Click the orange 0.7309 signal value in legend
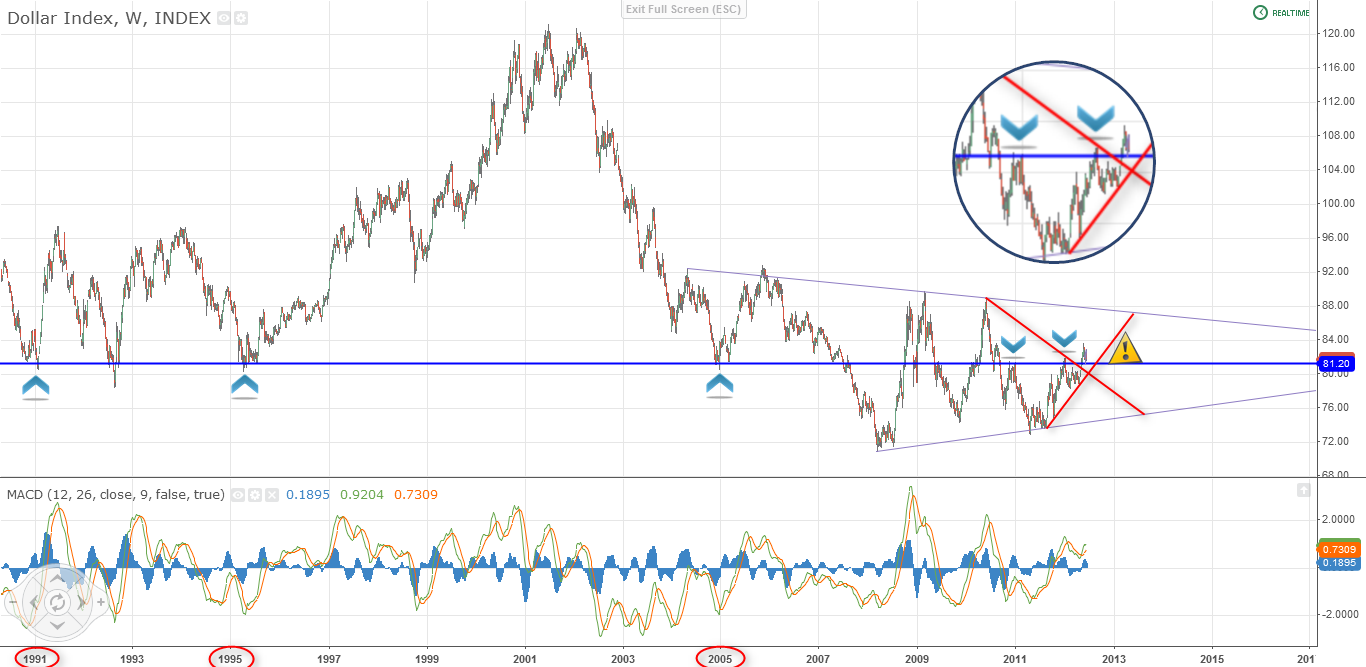Screen dimensions: 1366x667 [x=415, y=494]
